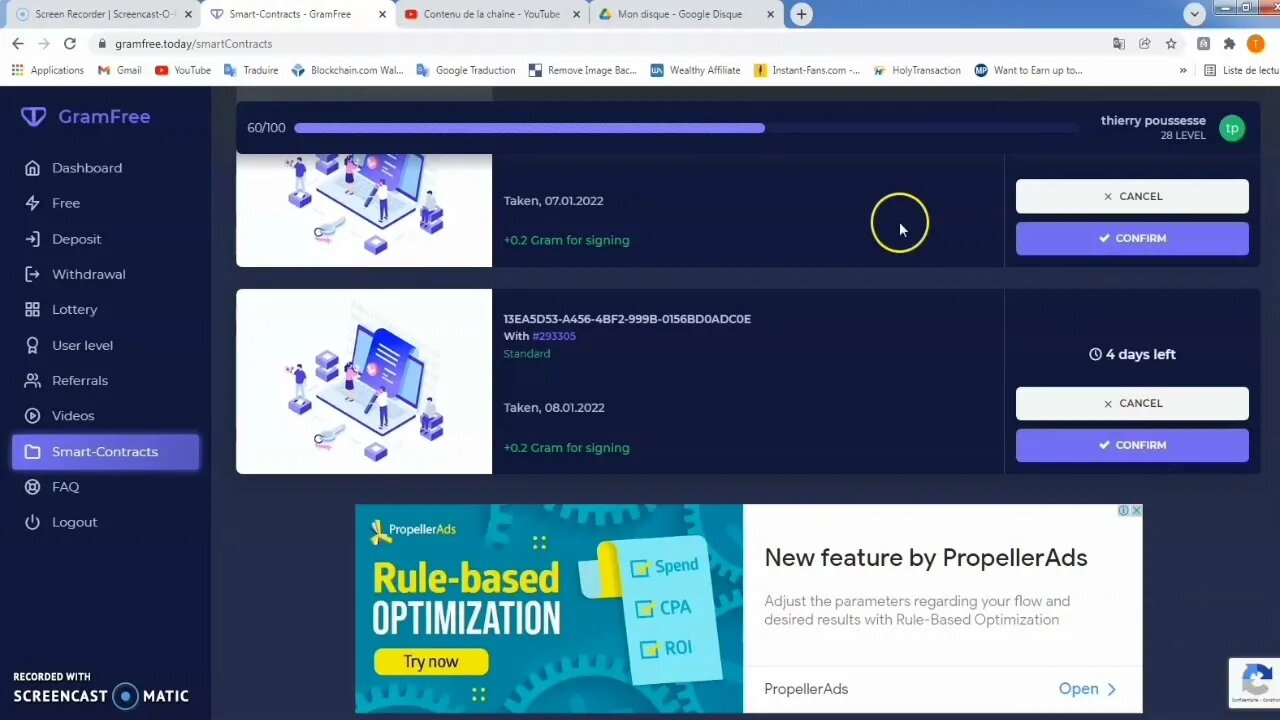
Task: Click the ad info icon on banner
Action: pos(1123,511)
